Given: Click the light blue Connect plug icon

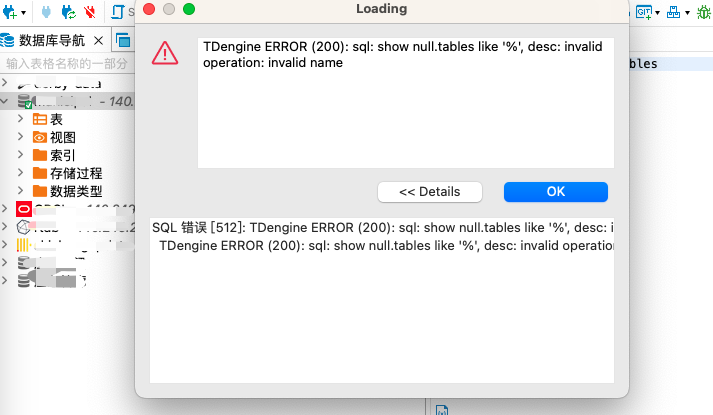Looking at the screenshot, I should pos(46,12).
